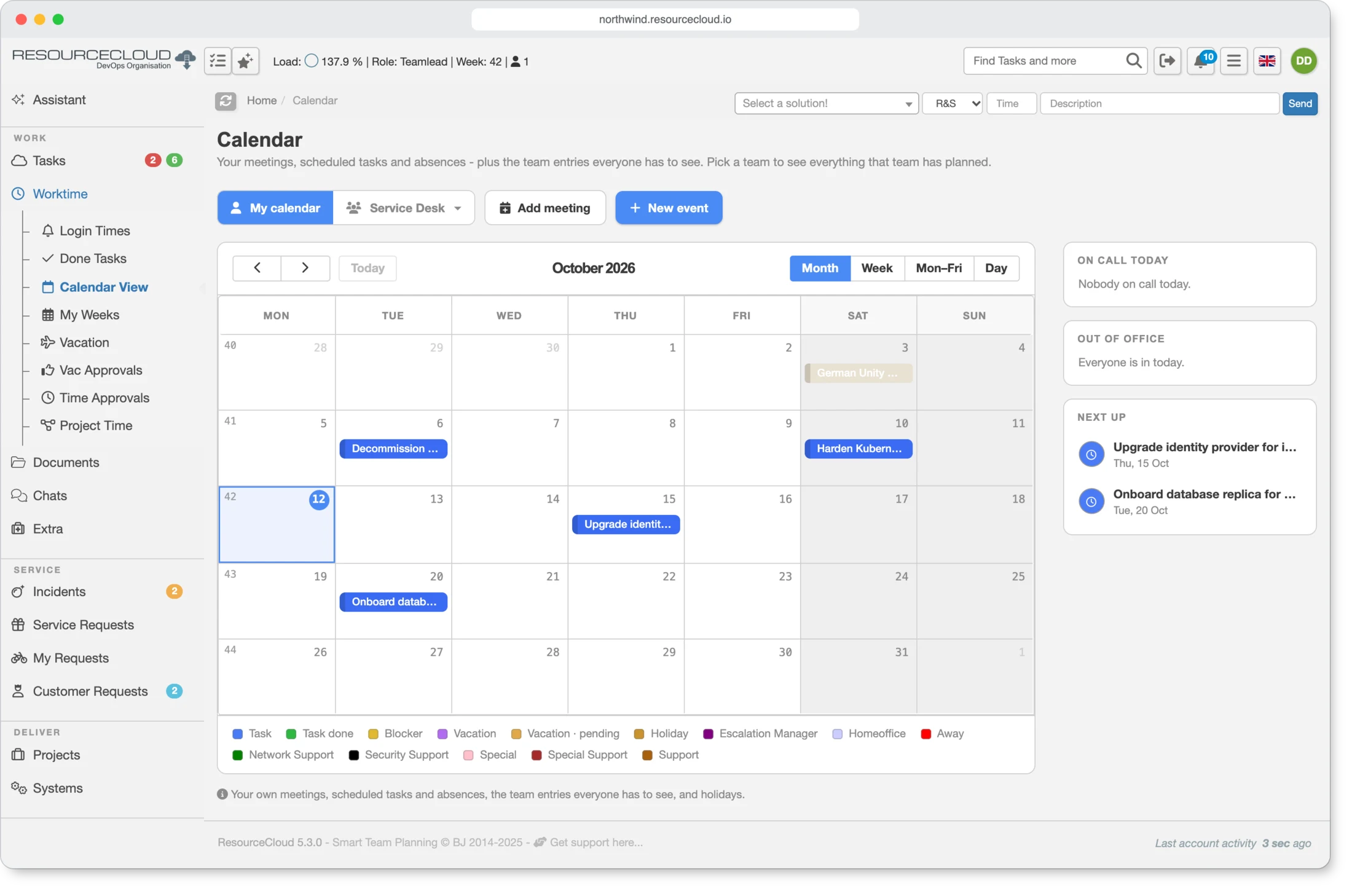Open the 'Select a solution!' dropdown

coord(826,103)
